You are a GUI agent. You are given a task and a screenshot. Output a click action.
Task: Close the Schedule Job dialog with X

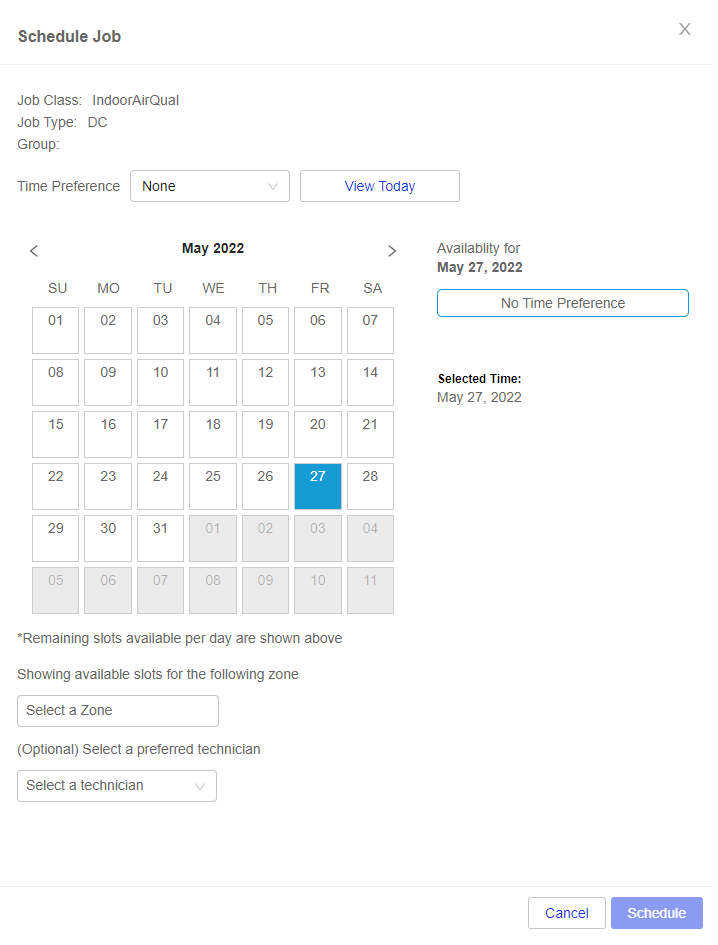(684, 29)
